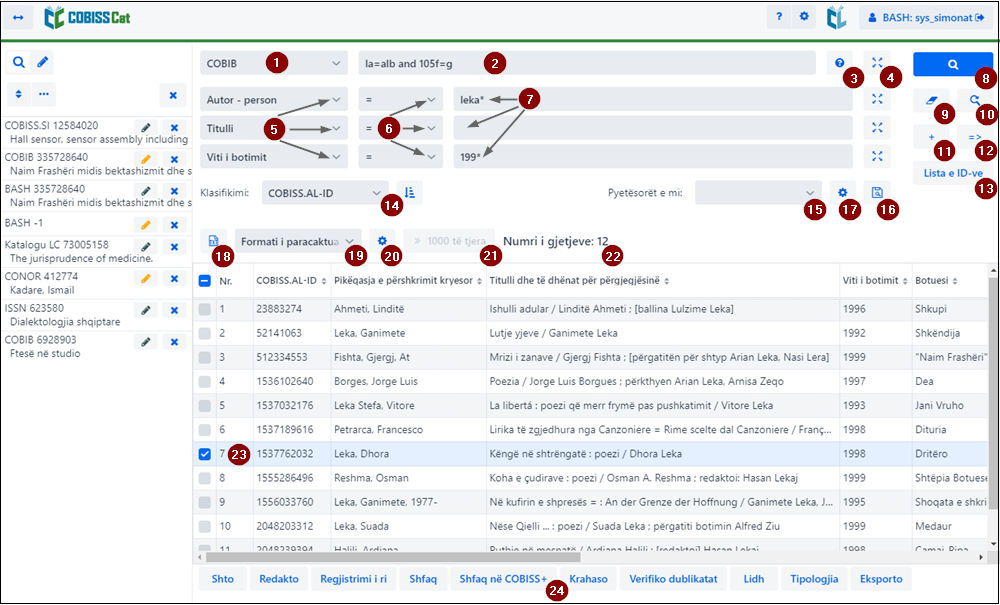Screen dimensions: 1000x605
Task: Uncheck row 7 Leka, Dhora
Action: (x=204, y=454)
